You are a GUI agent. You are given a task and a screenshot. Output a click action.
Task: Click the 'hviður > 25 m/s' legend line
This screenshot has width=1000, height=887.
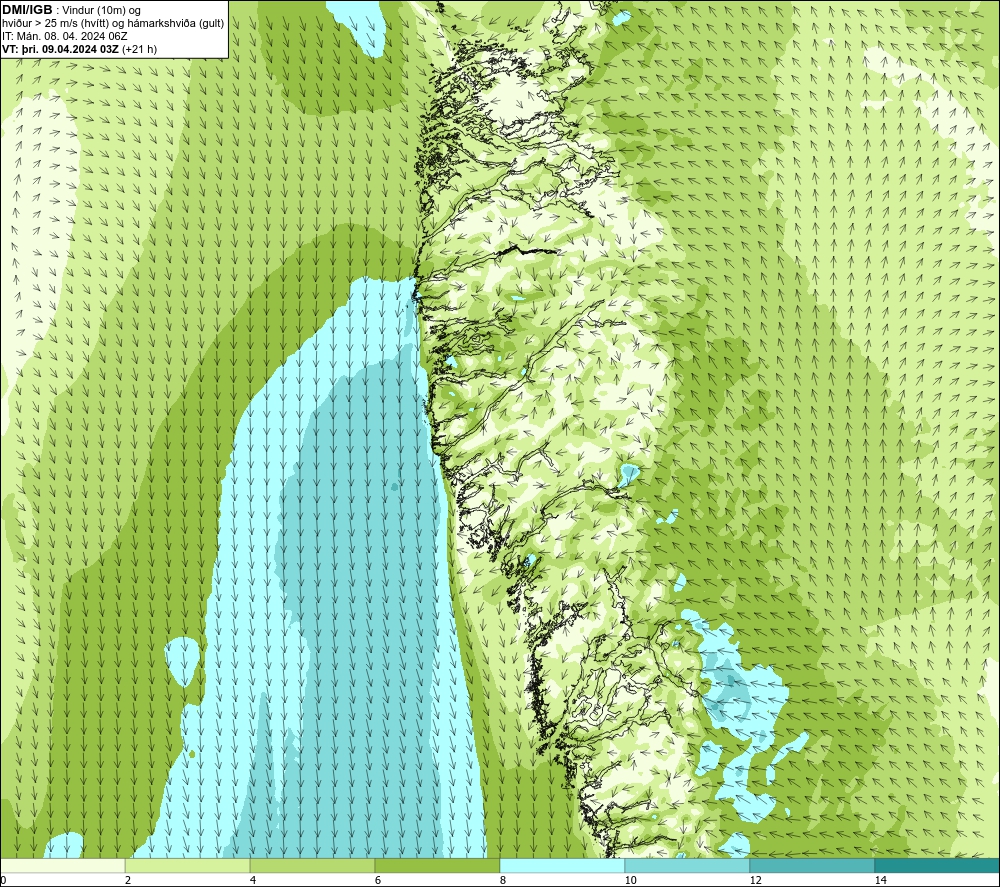coord(113,24)
